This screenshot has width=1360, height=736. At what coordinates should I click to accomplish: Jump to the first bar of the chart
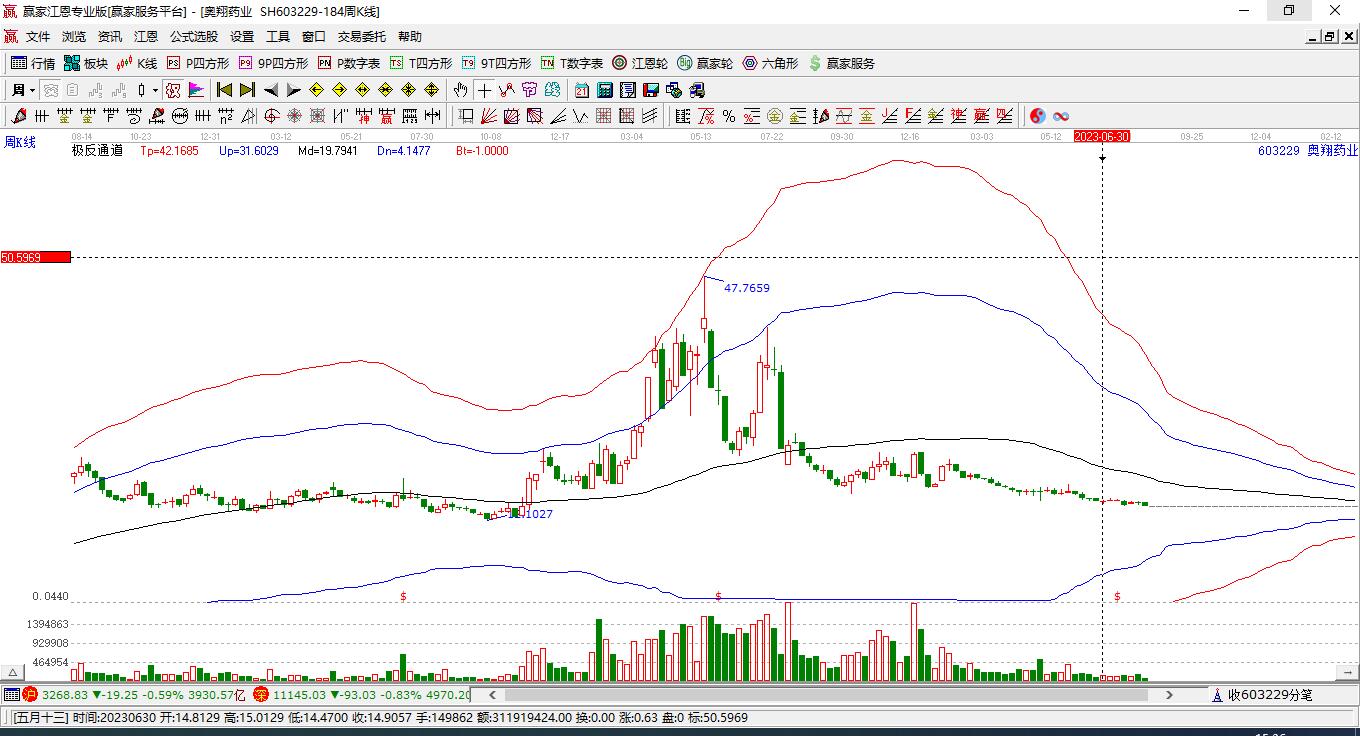[224, 90]
